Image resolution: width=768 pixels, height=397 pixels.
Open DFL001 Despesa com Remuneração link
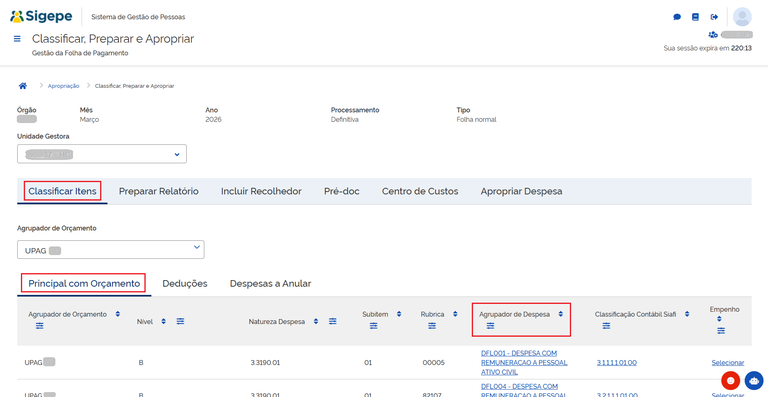pos(524,363)
